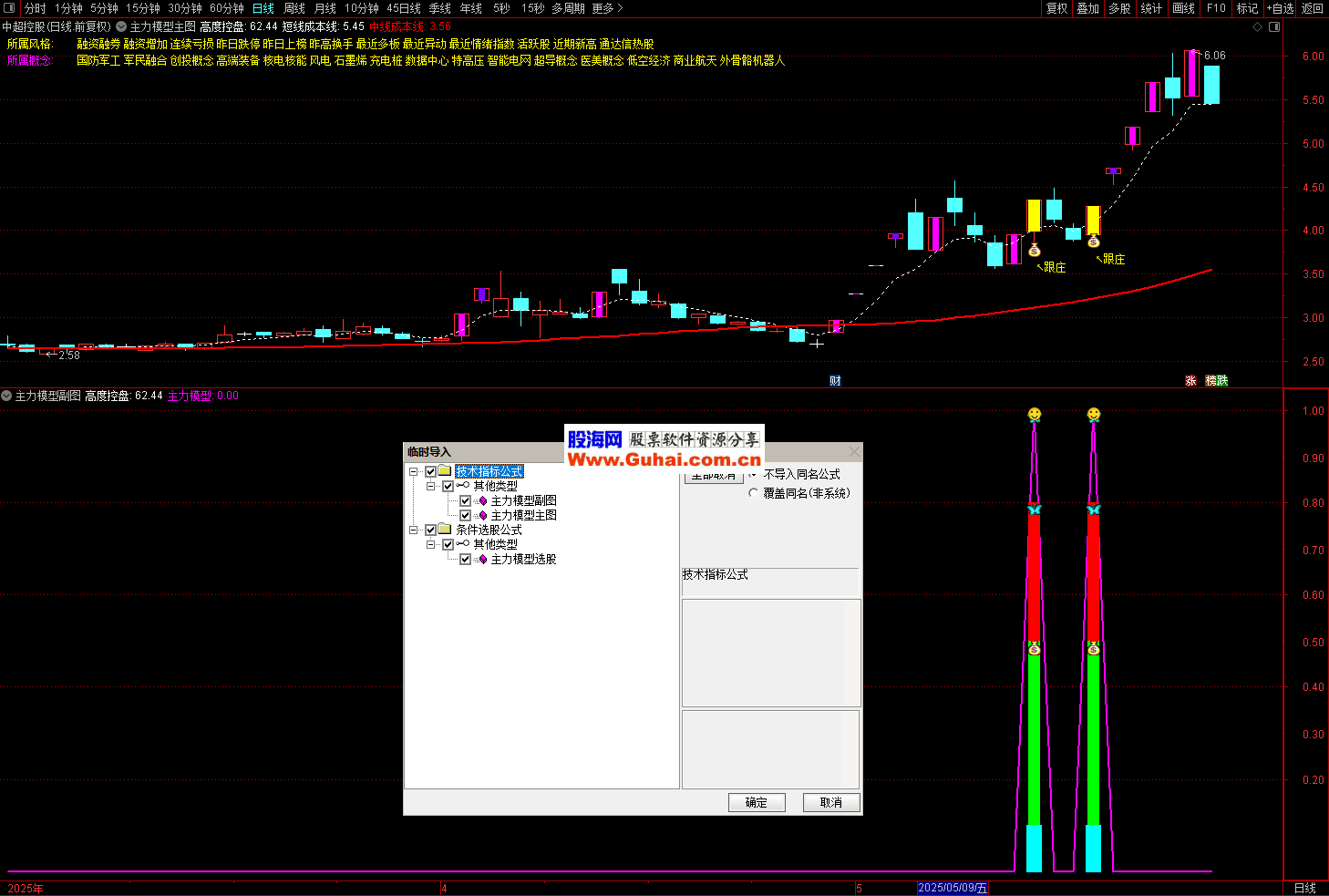The height and width of the screenshot is (896, 1329).
Task: Click the left money bag signal icon
Action: [x=1034, y=250]
